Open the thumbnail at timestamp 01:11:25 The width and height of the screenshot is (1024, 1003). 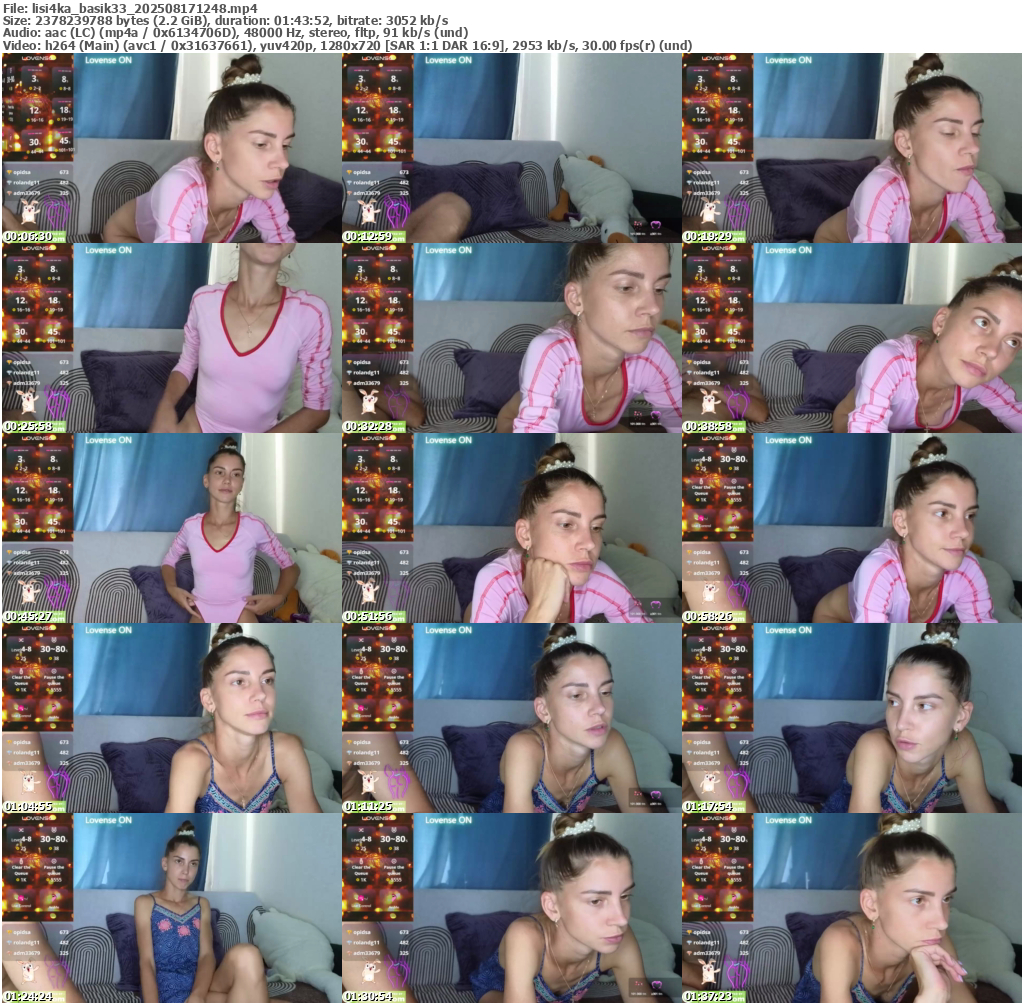pyautogui.click(x=512, y=718)
